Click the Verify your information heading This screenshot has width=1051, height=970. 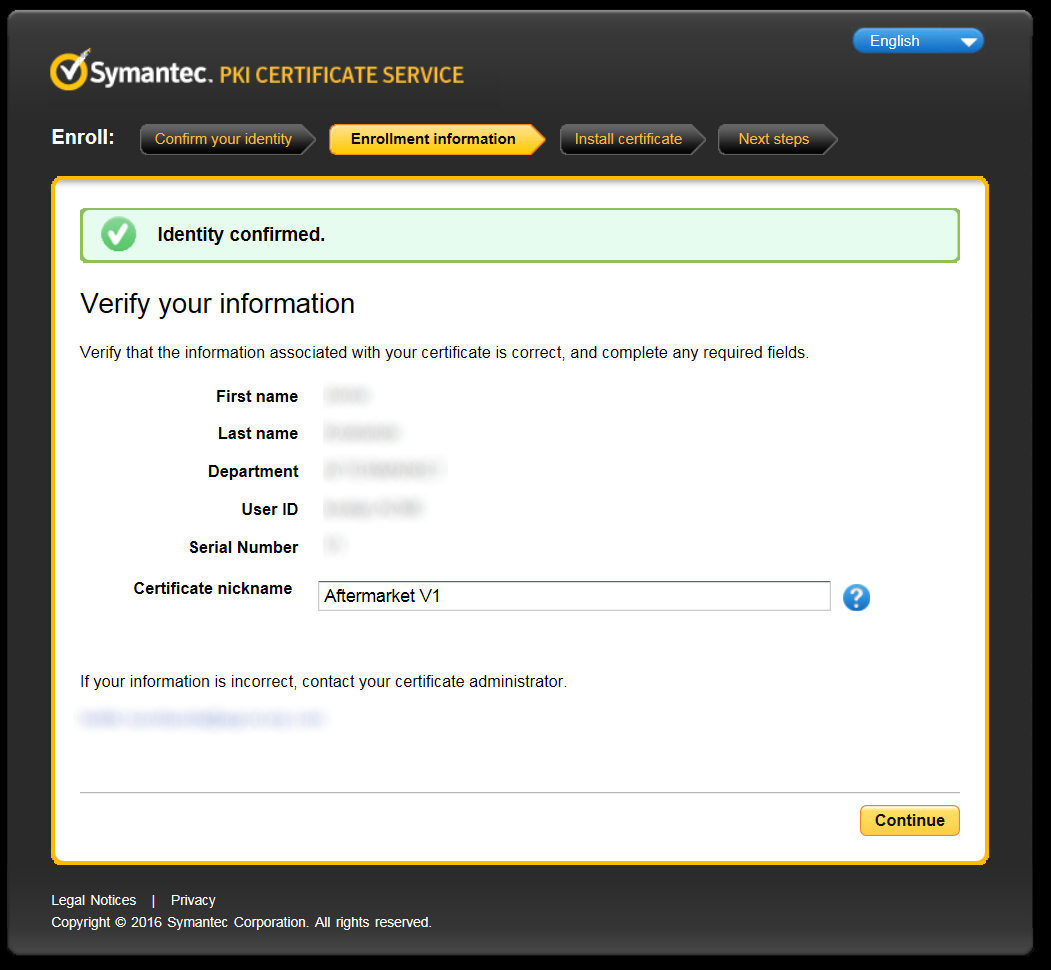[x=217, y=304]
